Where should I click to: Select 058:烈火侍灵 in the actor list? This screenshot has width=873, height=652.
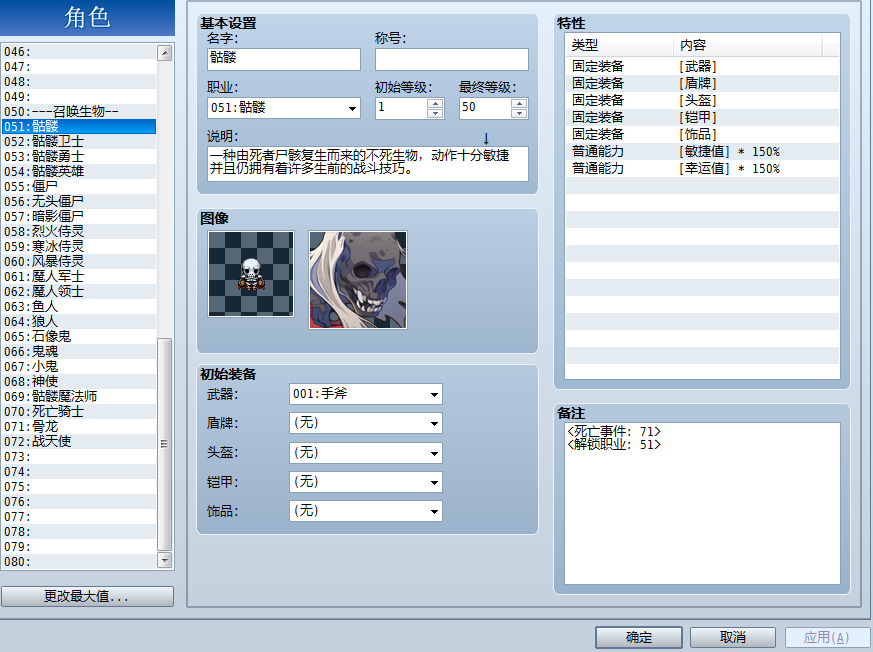point(79,232)
